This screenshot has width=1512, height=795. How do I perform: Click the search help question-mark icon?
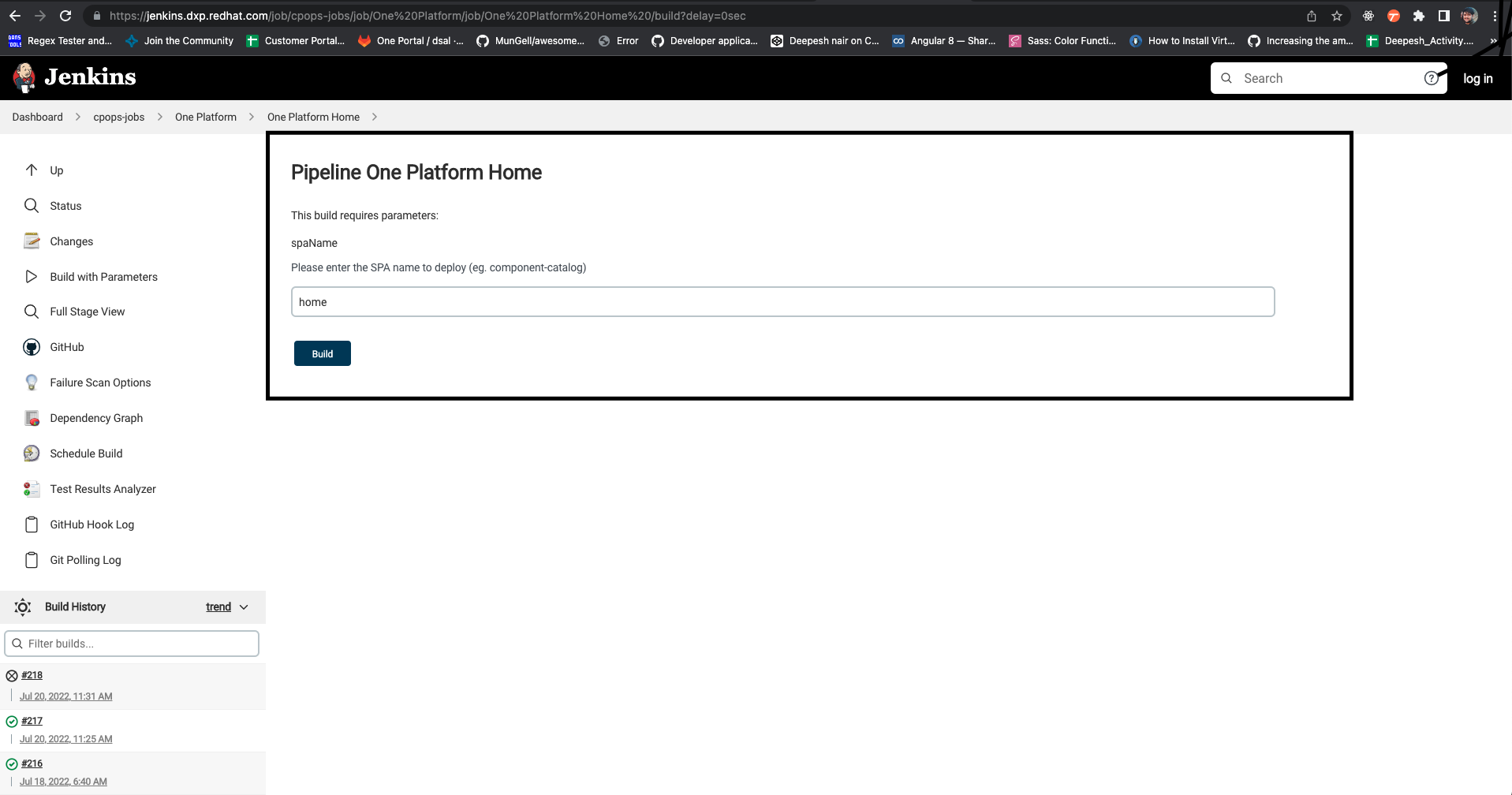point(1431,78)
